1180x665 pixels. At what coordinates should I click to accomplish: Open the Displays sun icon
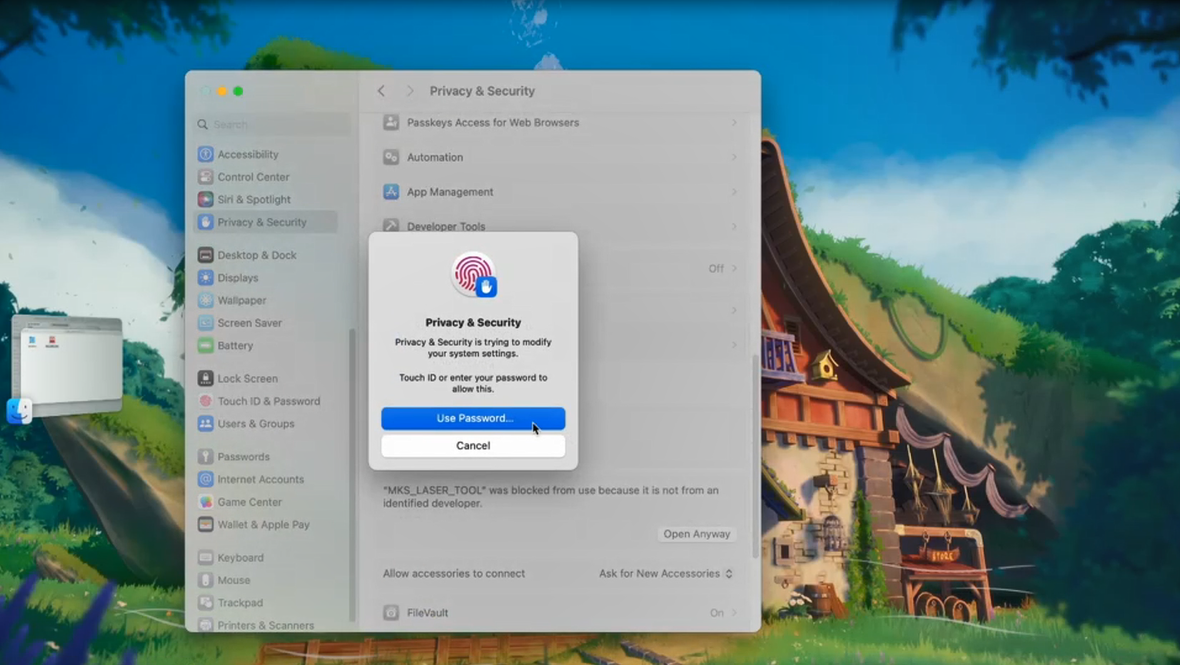pyautogui.click(x=205, y=278)
